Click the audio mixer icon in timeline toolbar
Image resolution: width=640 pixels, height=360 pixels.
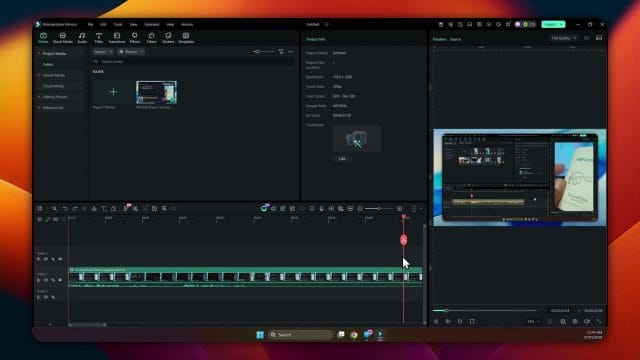click(x=331, y=209)
